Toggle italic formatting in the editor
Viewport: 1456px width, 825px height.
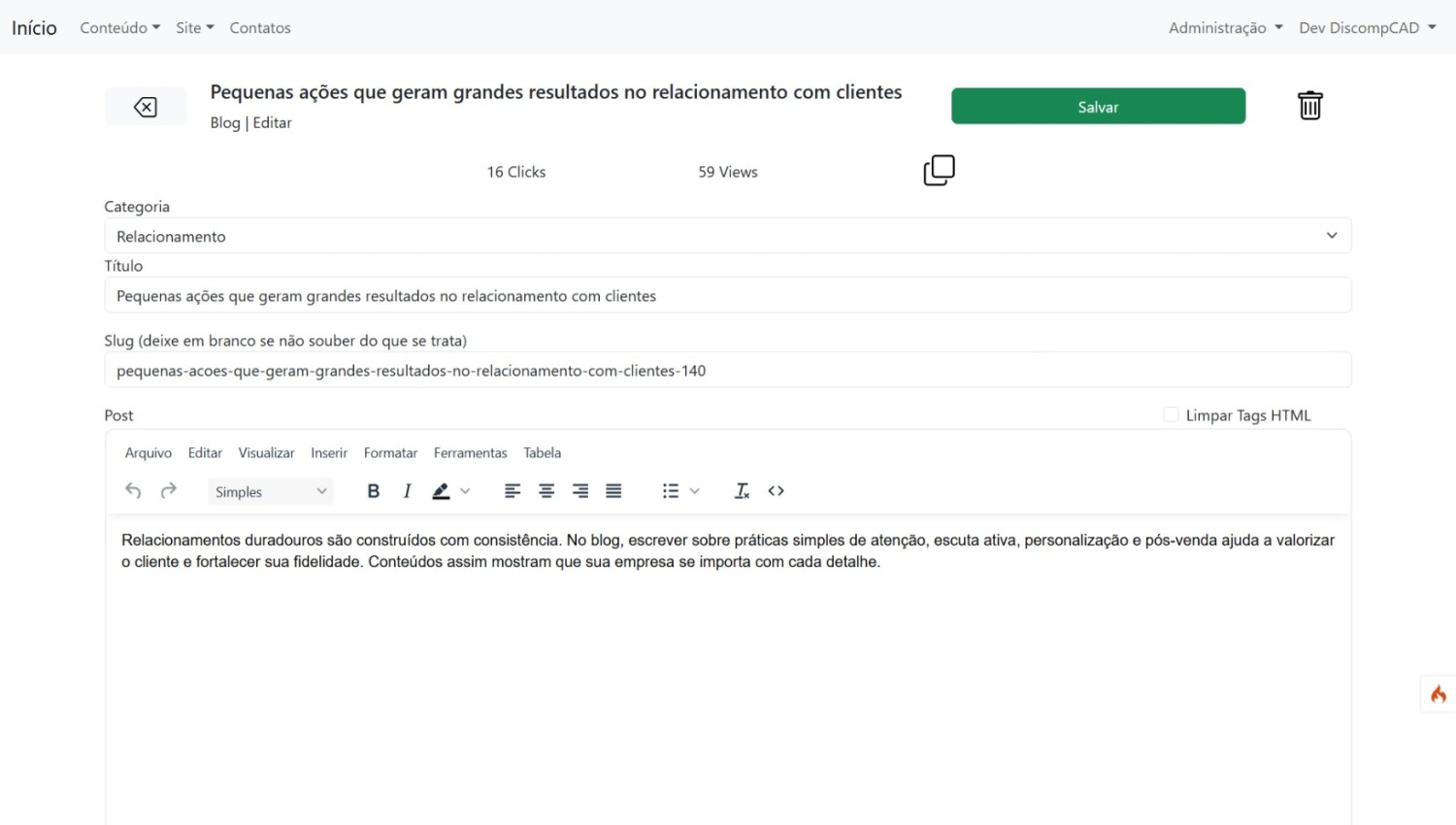point(407,491)
